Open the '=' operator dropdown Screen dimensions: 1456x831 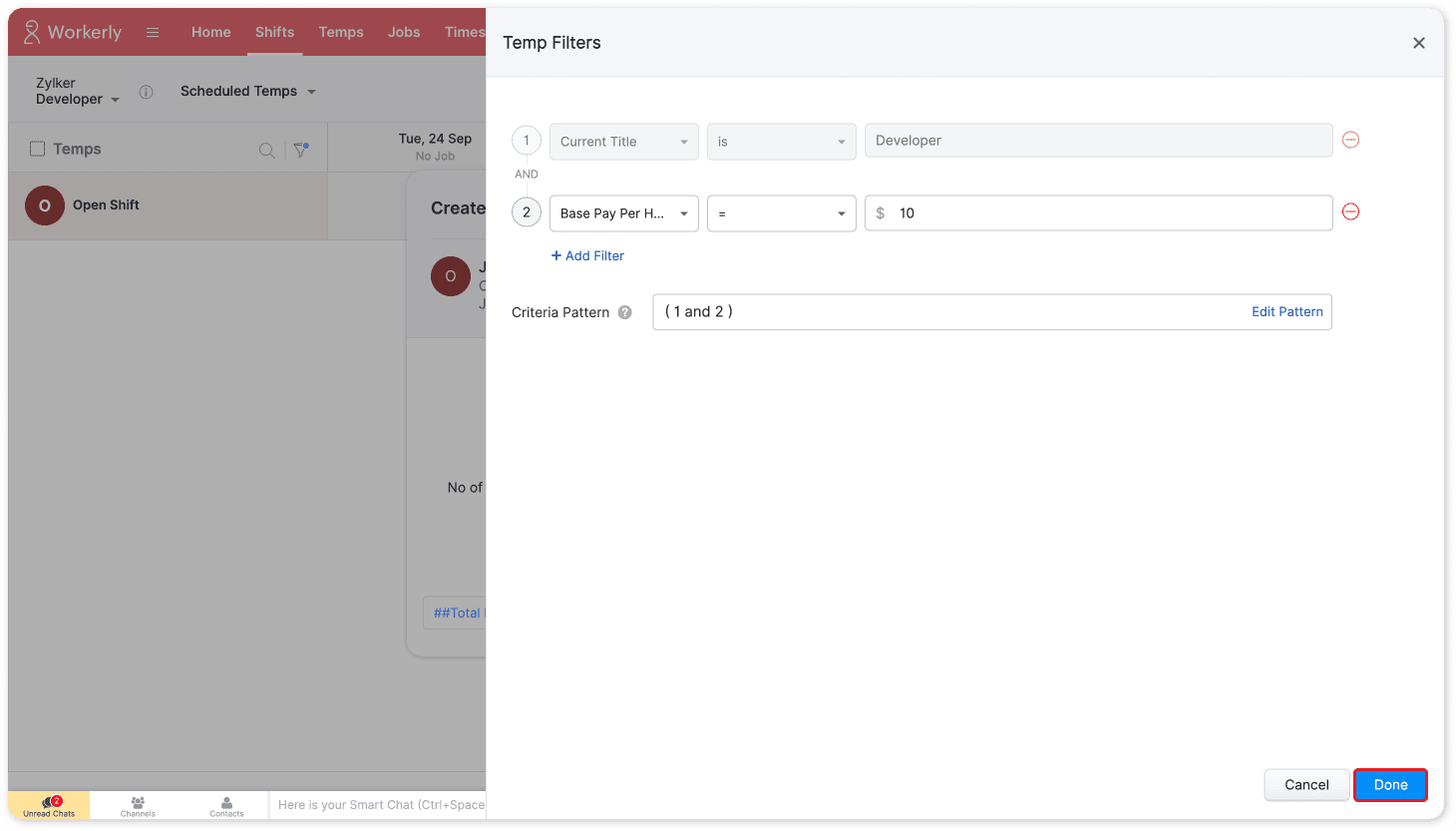(782, 213)
